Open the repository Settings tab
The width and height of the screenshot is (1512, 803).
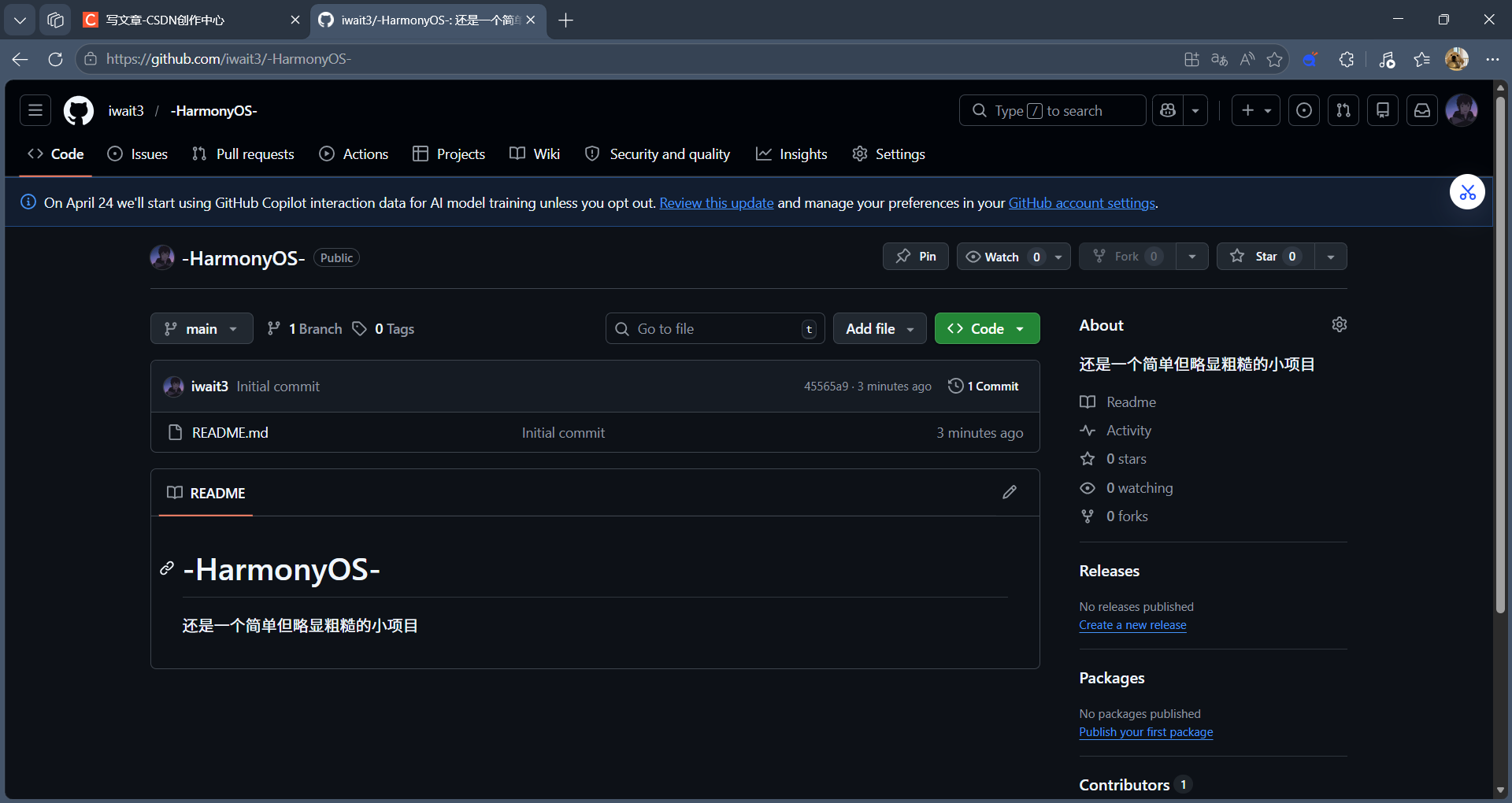click(888, 154)
